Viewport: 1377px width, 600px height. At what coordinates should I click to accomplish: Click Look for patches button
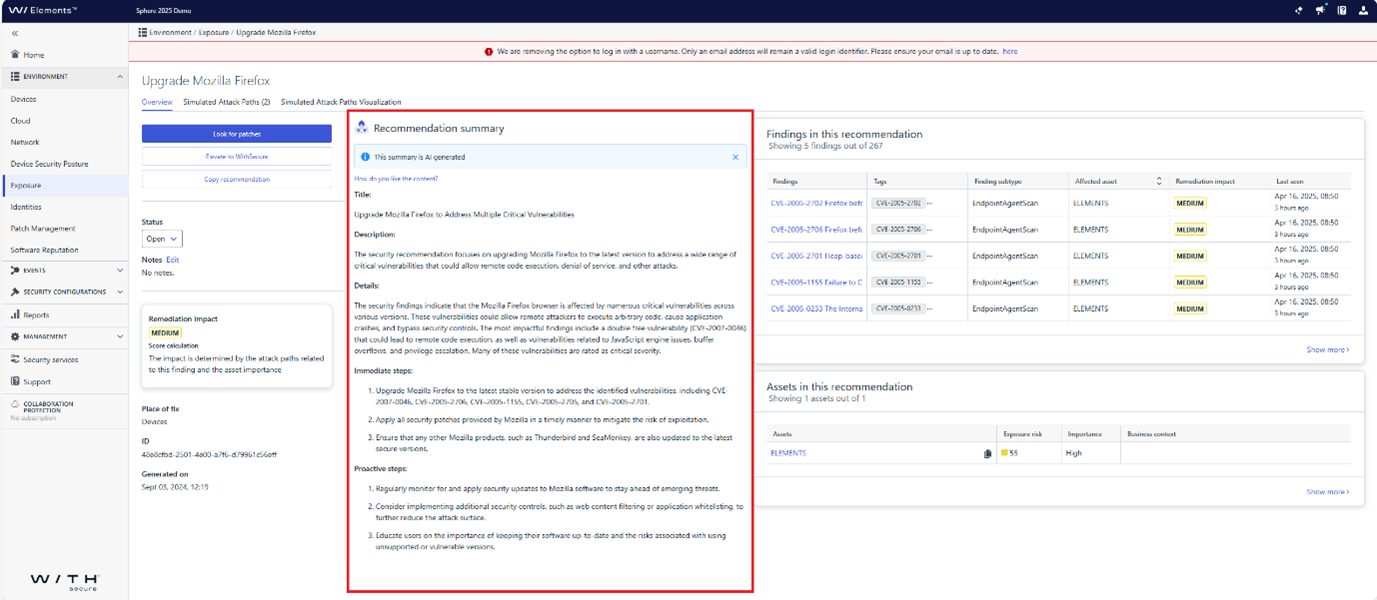[x=237, y=134]
